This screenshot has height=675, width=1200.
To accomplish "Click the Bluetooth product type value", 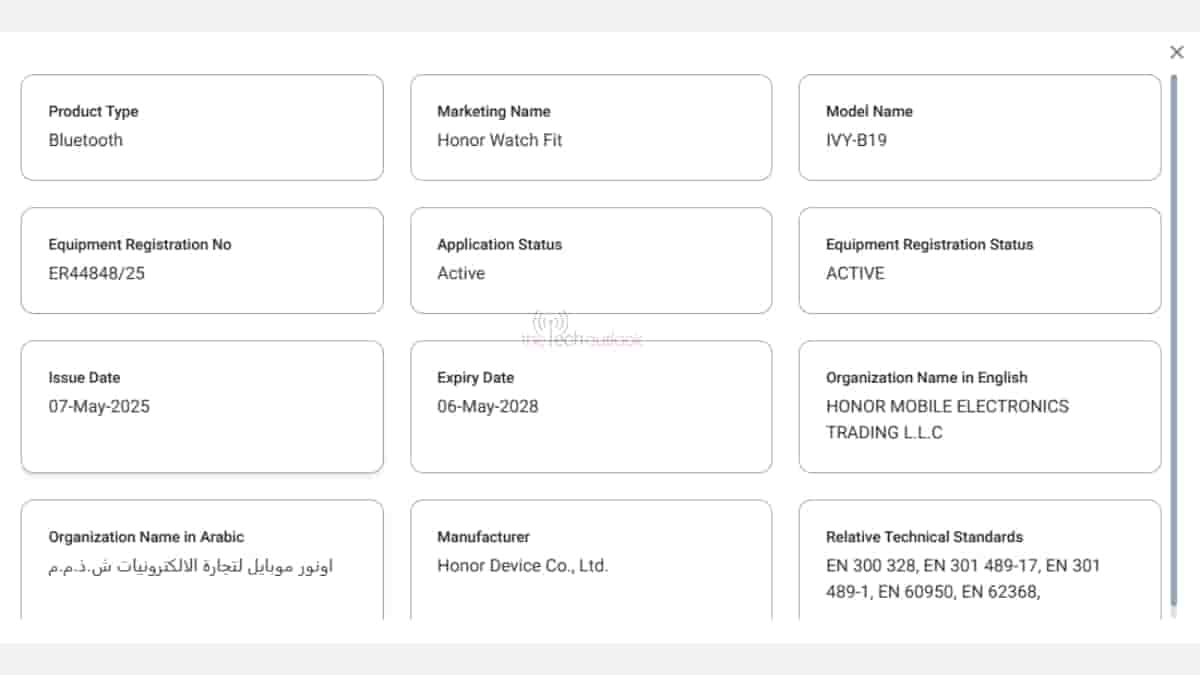I will (x=85, y=140).
